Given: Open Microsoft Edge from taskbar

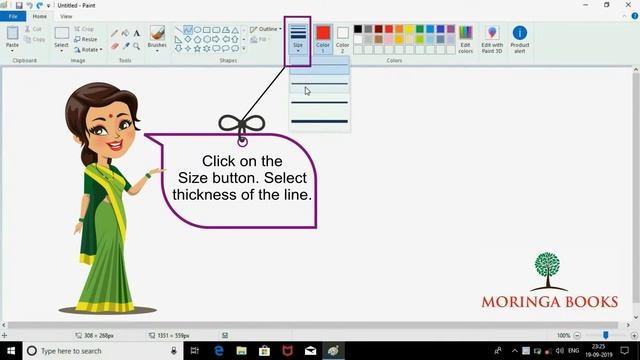Looking at the screenshot, I should (218, 351).
